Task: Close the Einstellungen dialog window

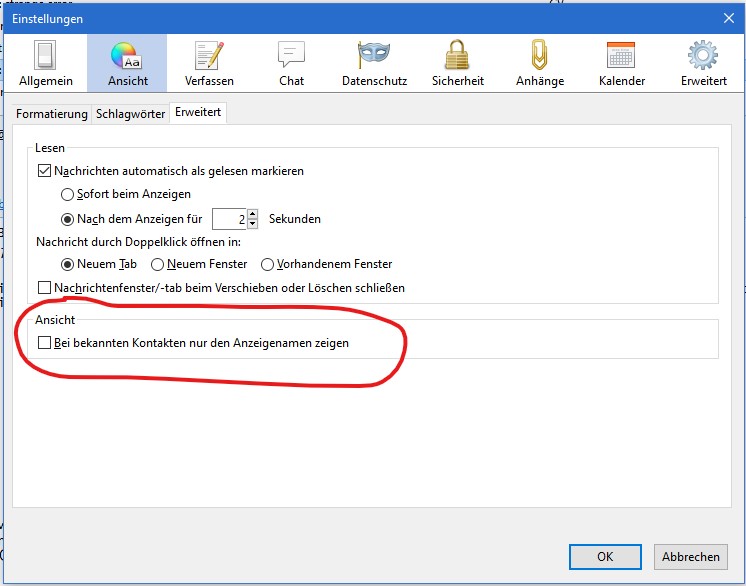Action: (728, 19)
